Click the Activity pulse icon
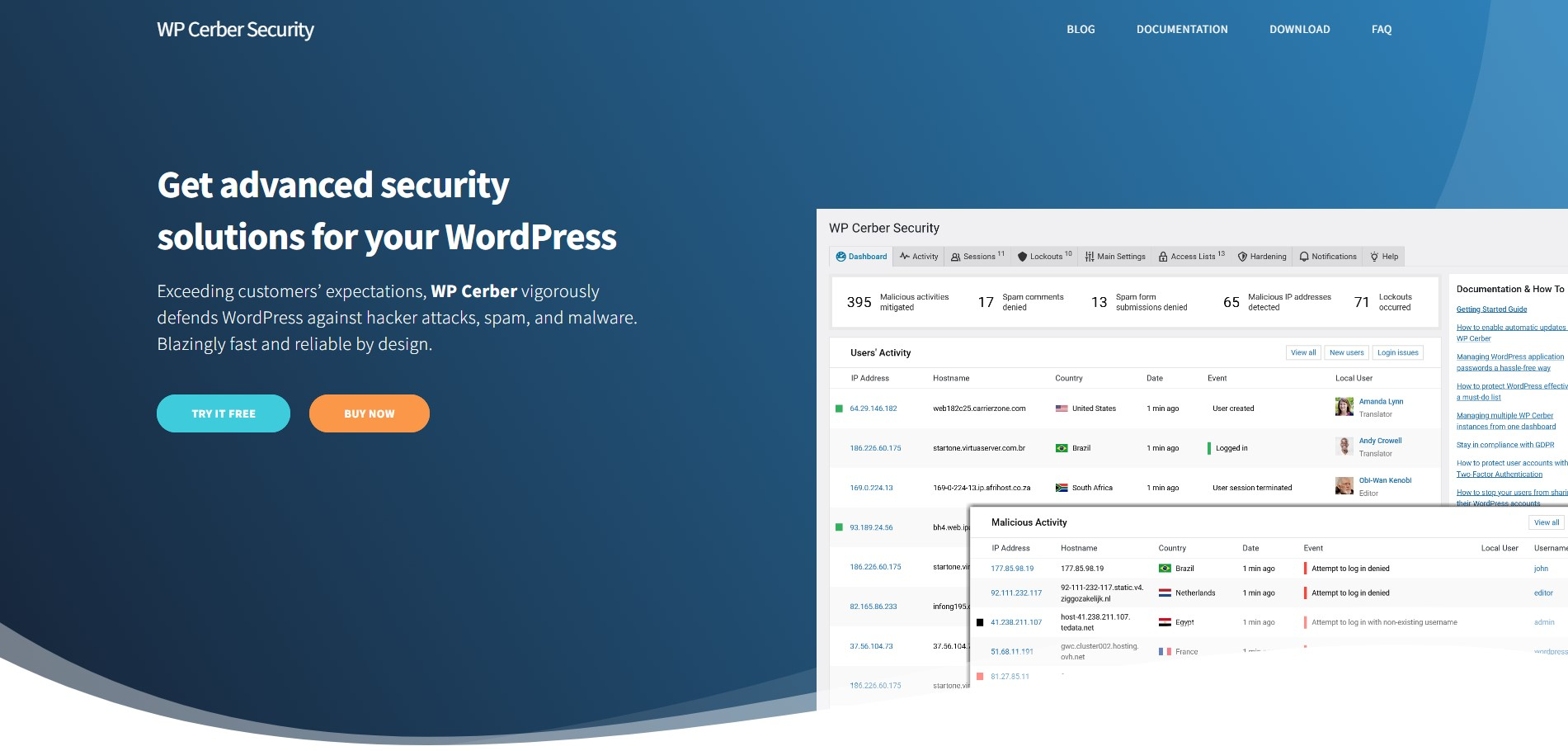Screen dimensions: 1568x751 pyautogui.click(x=905, y=257)
